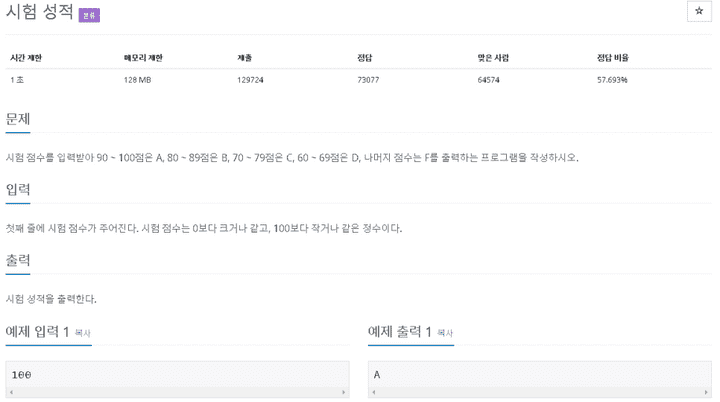Viewport: 720px width, 402px height.
Task: Click the 시험 성적 problem title
Action: (39, 11)
